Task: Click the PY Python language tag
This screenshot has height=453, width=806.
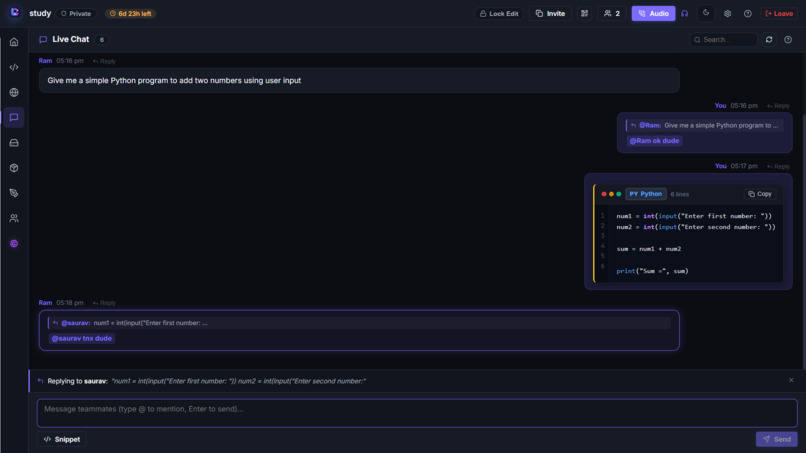Action: click(646, 194)
